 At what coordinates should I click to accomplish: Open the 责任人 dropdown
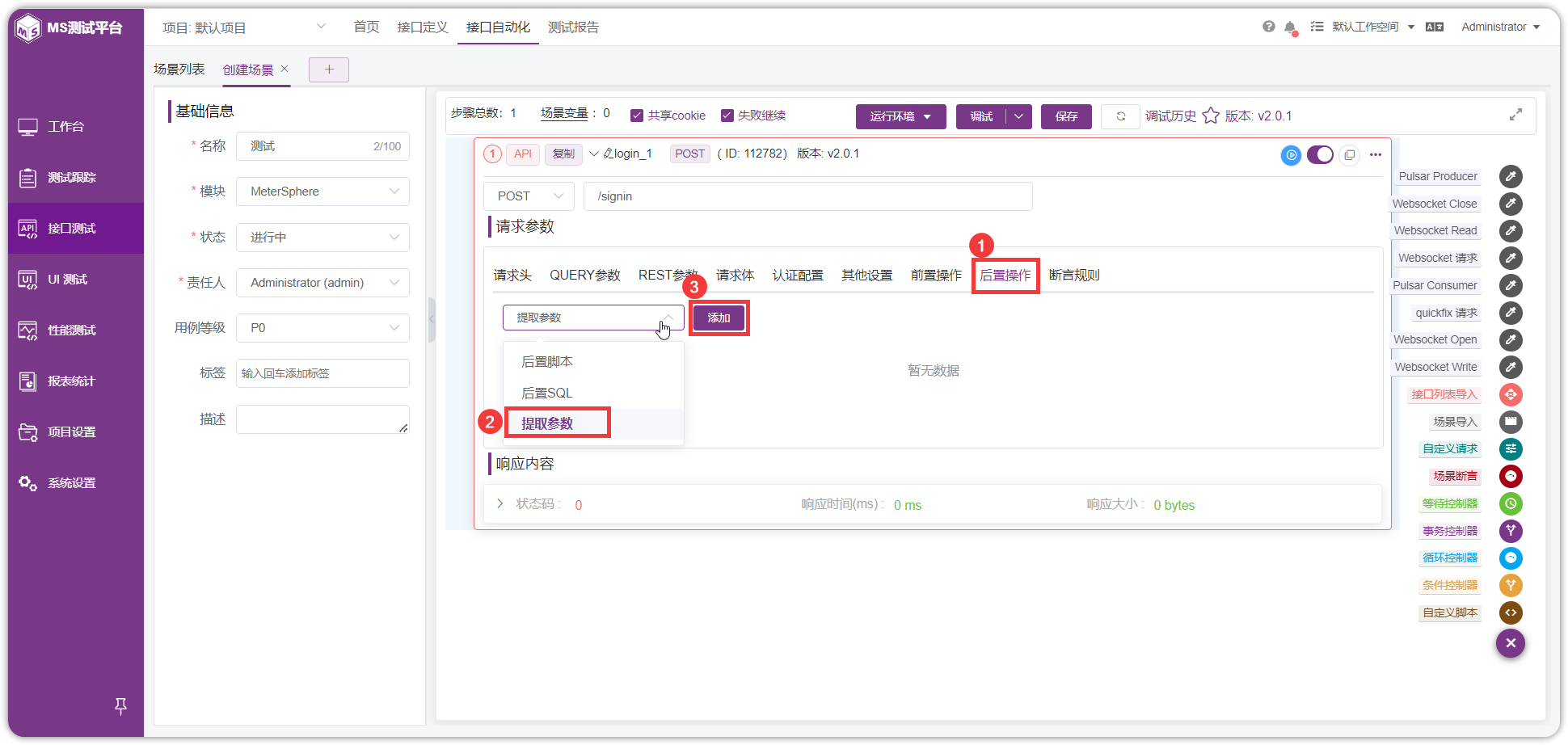(x=322, y=283)
